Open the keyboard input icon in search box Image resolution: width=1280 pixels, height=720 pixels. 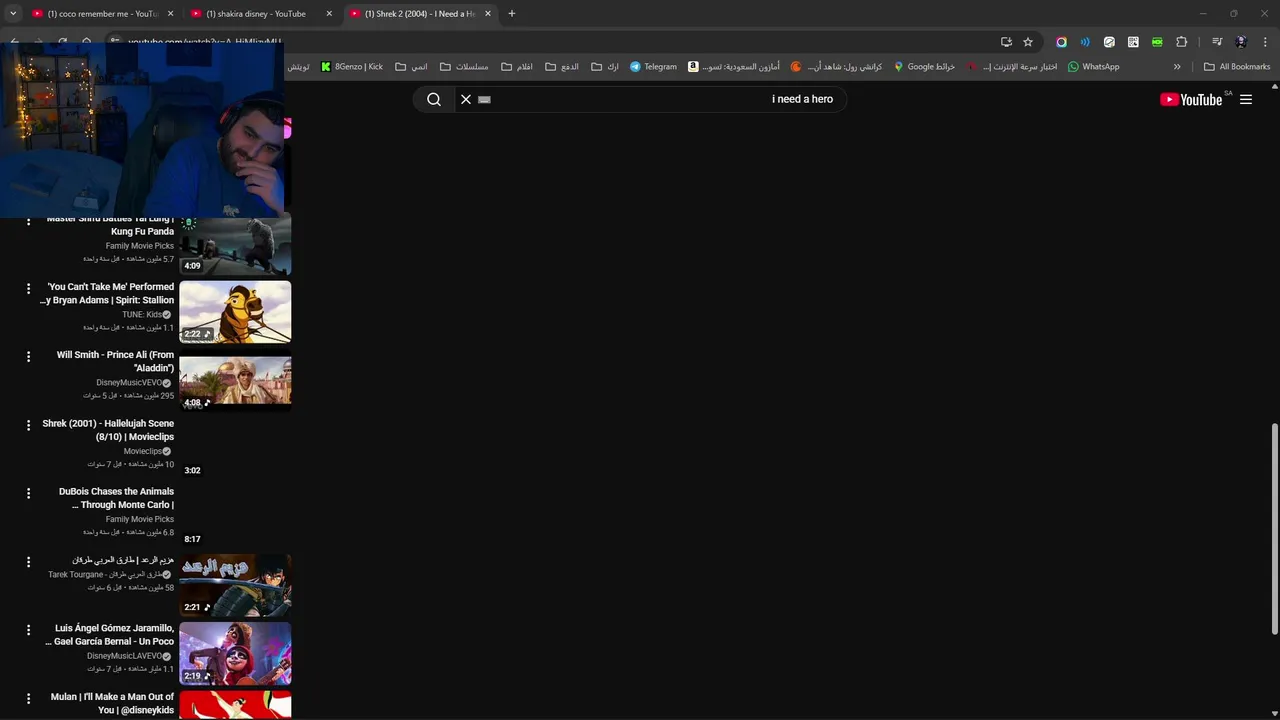tap(485, 99)
